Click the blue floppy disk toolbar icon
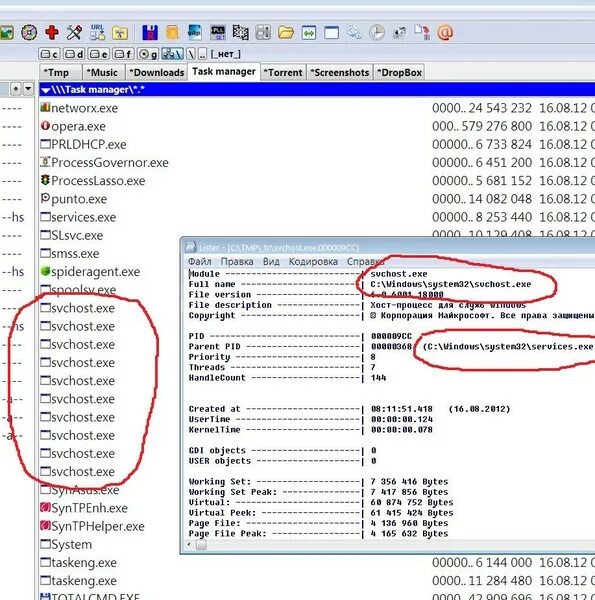 (150, 33)
